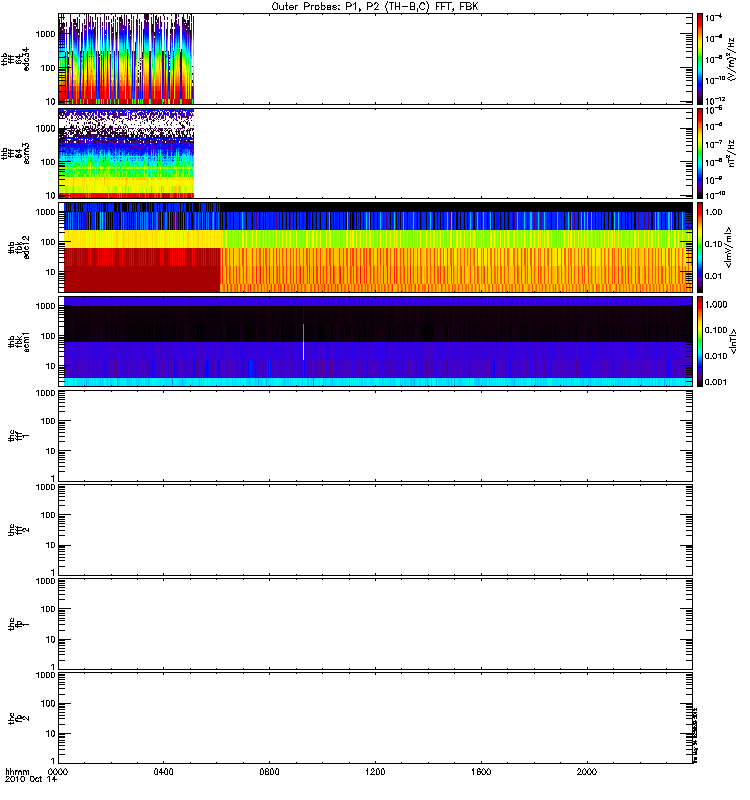Viewport: 750px width, 800px height.
Task: Click the yellow spike in the thb fbk scm1 panel
Action: tap(303, 351)
